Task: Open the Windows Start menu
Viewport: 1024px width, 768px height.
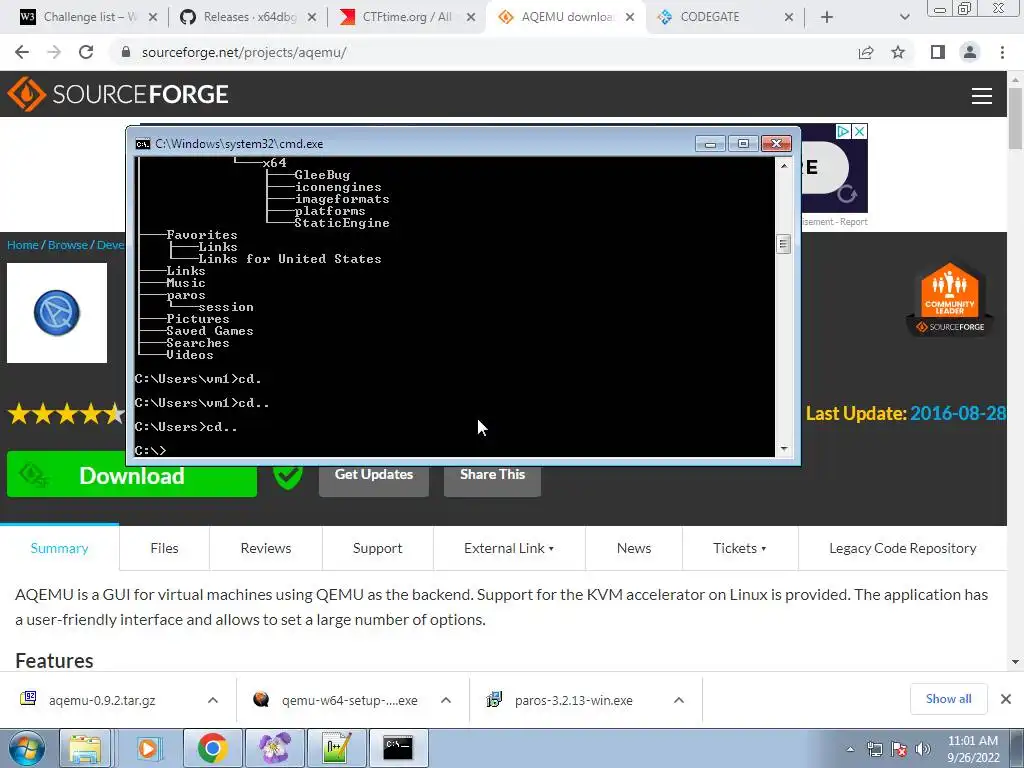Action: [x=27, y=748]
